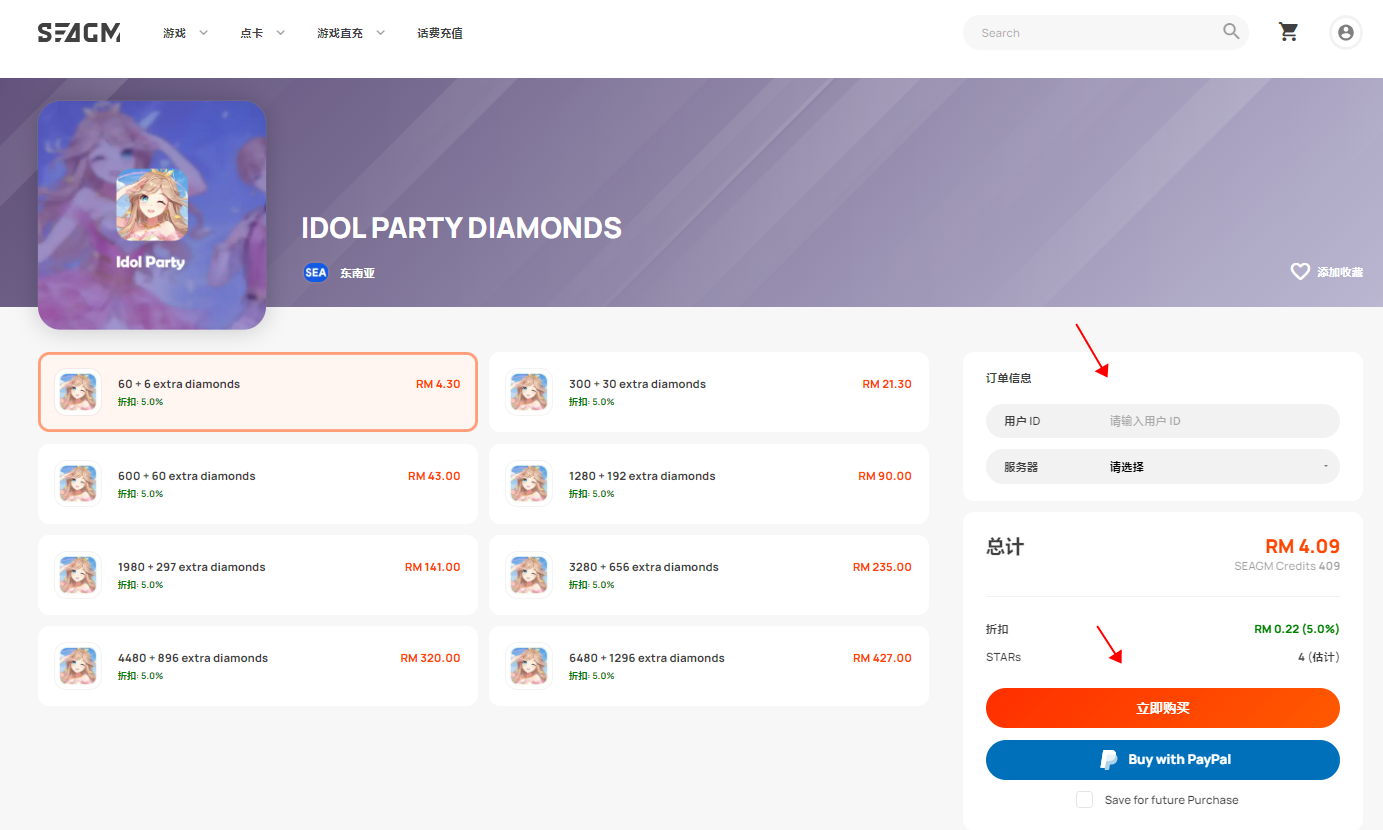Click the RM 4.30 price

coord(438,384)
